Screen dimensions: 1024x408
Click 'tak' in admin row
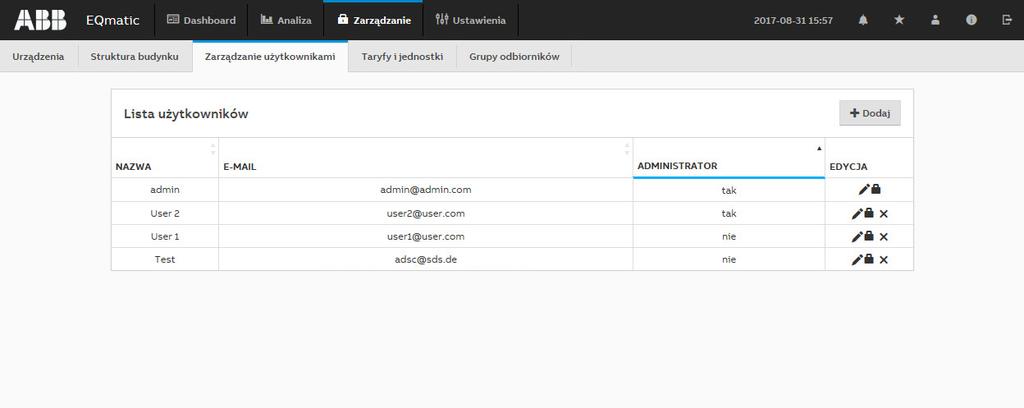[x=729, y=191]
